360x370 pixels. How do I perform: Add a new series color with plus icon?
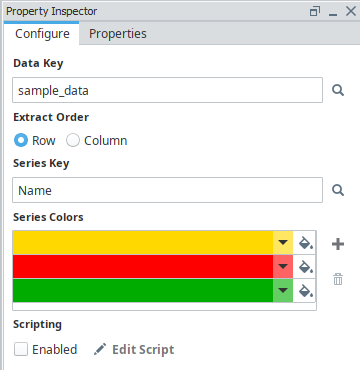tap(338, 244)
